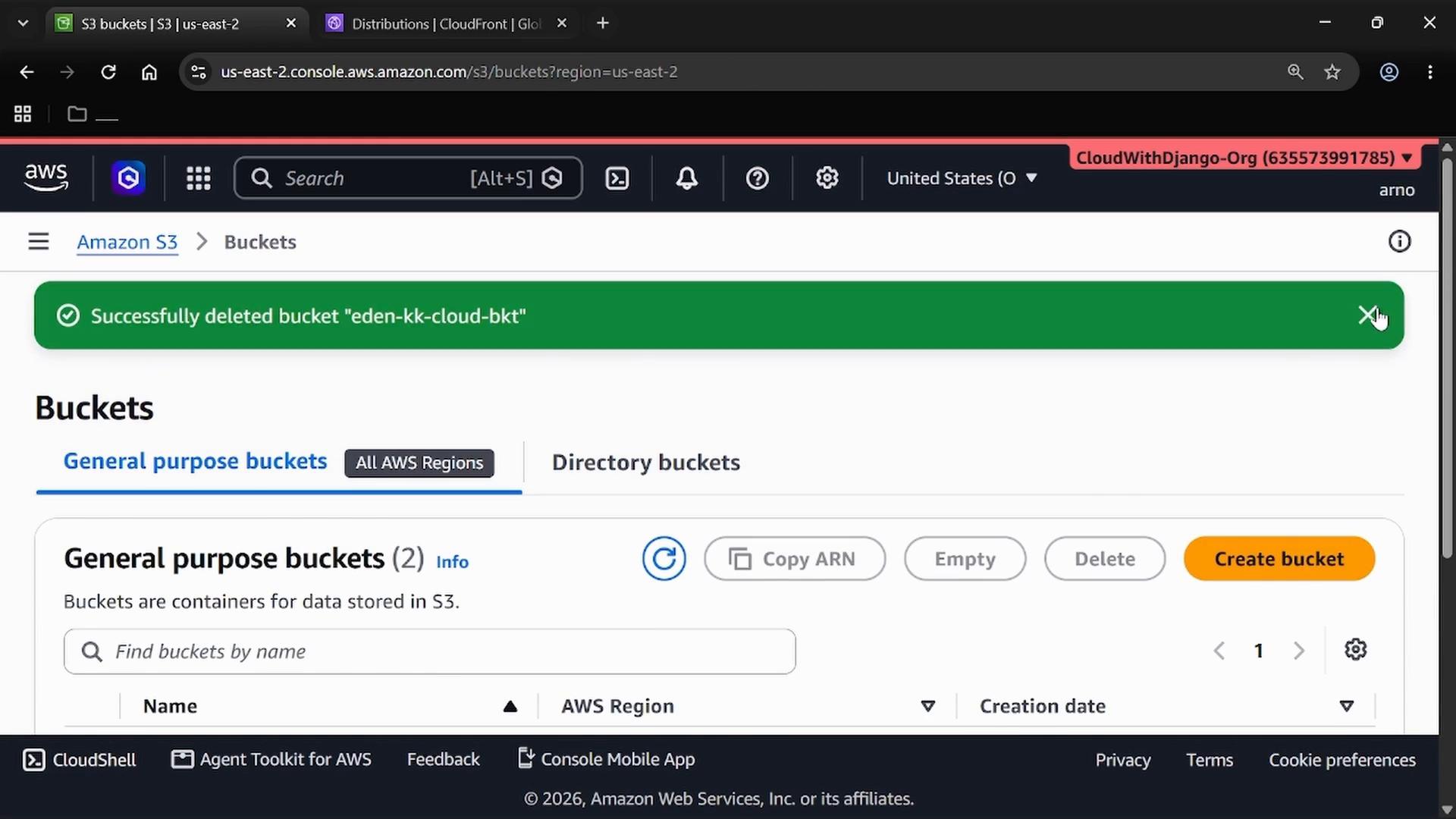
Task: Open a new browser tab
Action: [x=603, y=24]
